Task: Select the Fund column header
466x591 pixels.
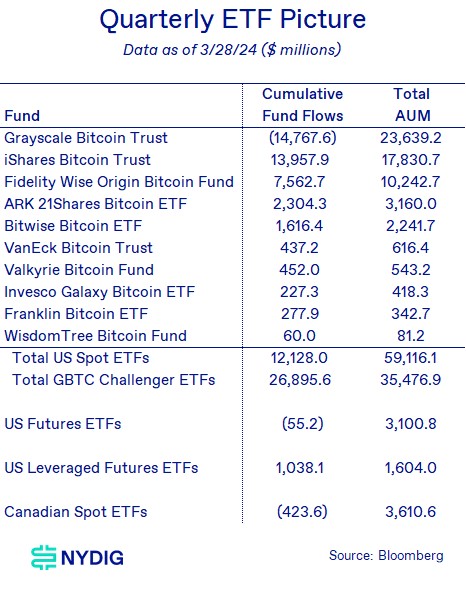Action: point(22,116)
